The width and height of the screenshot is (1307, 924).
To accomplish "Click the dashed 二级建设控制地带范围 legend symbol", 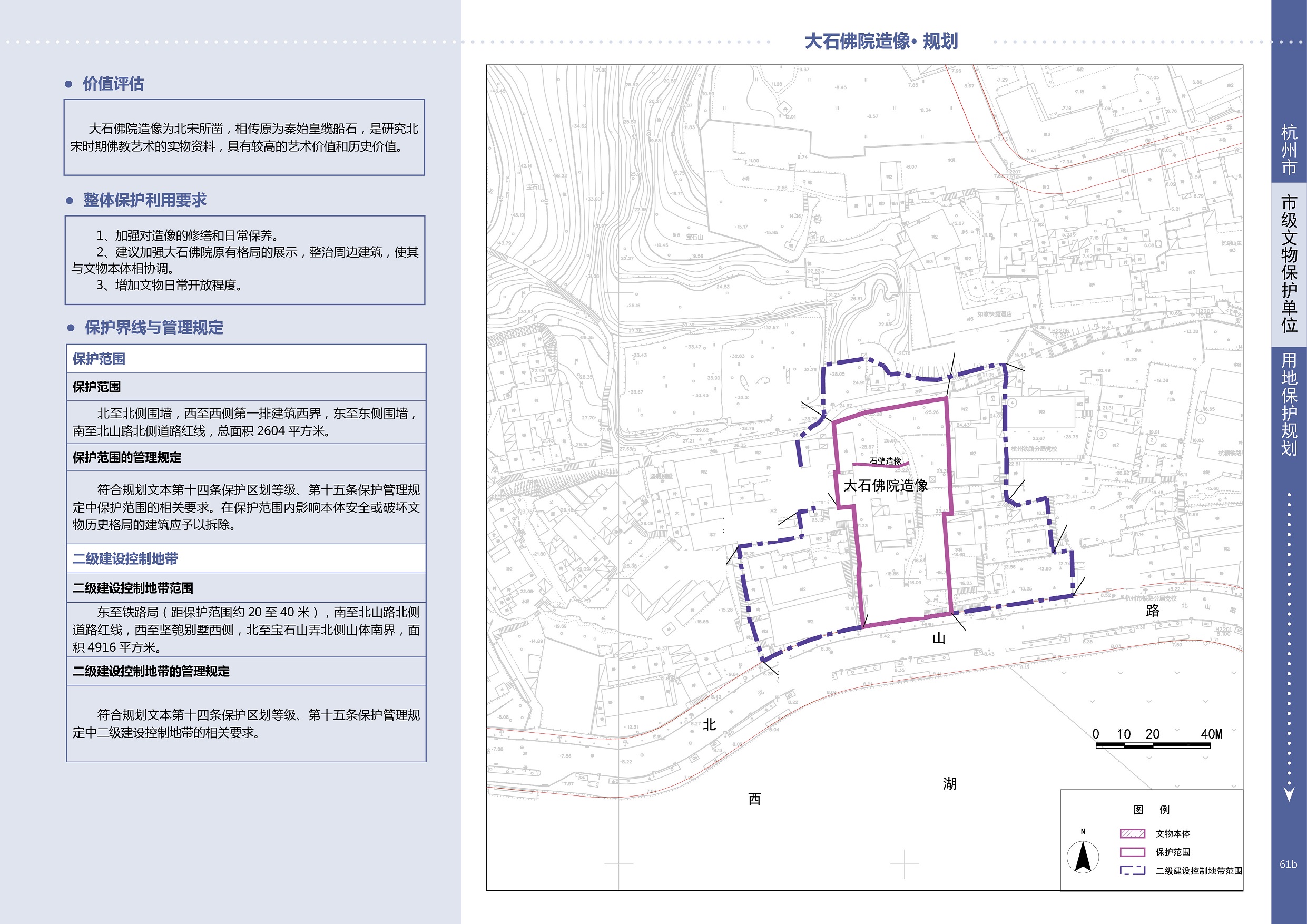I will tap(1132, 870).
